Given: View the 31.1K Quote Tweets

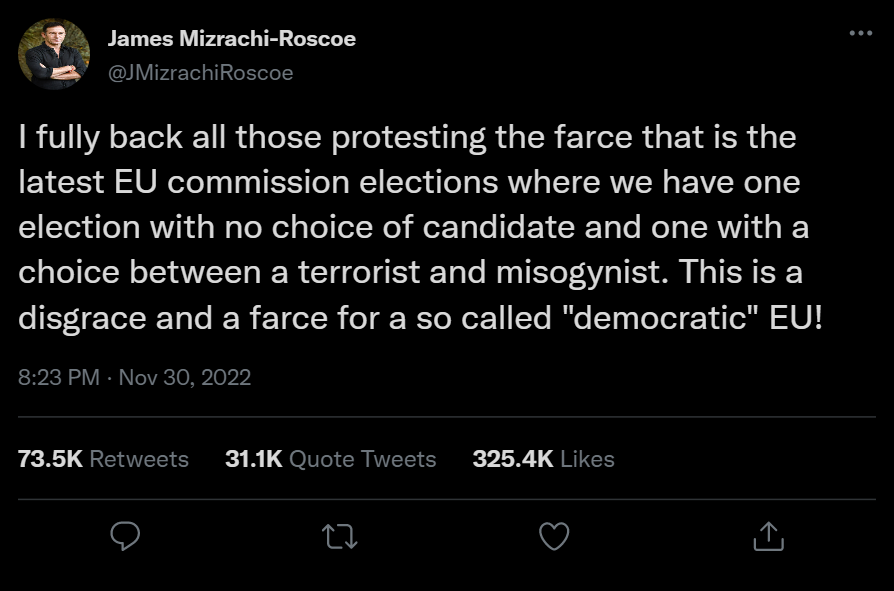Looking at the screenshot, I should coord(330,459).
